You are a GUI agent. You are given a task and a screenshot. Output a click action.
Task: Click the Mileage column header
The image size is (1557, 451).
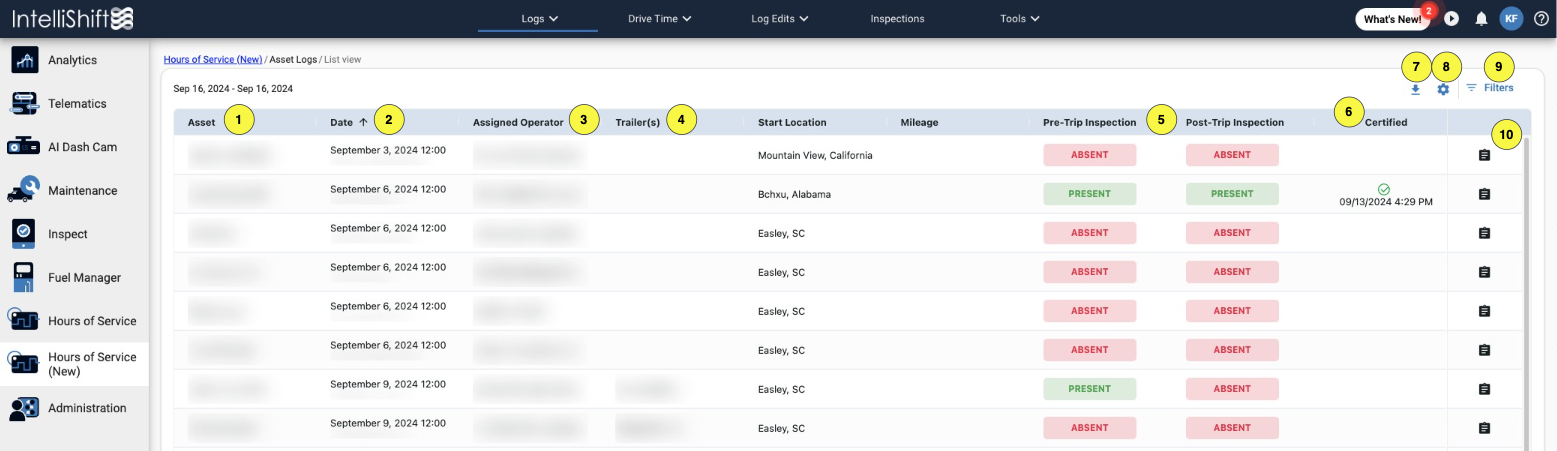point(919,123)
